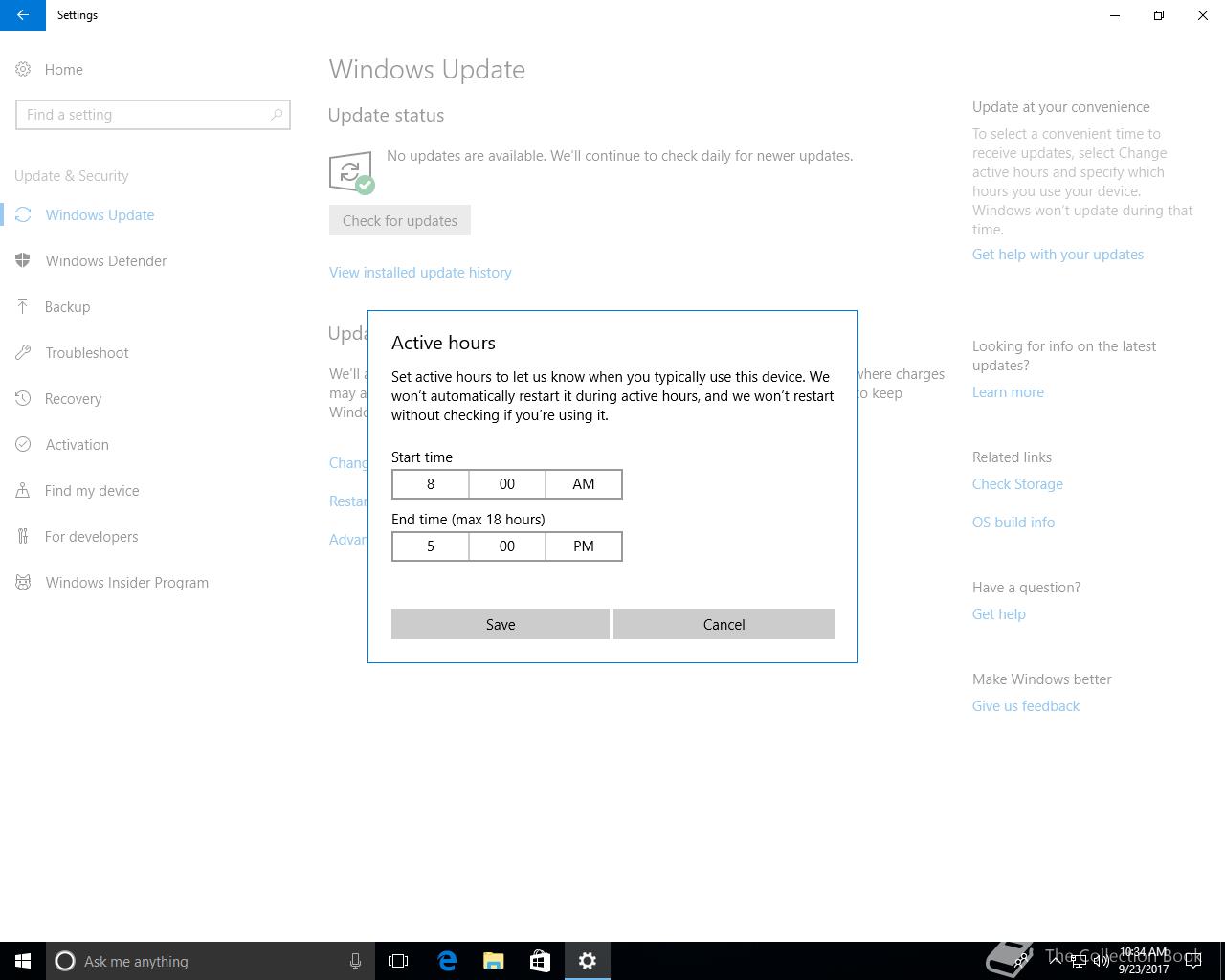Click the Cortana circle icon
Screen dimensions: 1225x980
[65, 961]
